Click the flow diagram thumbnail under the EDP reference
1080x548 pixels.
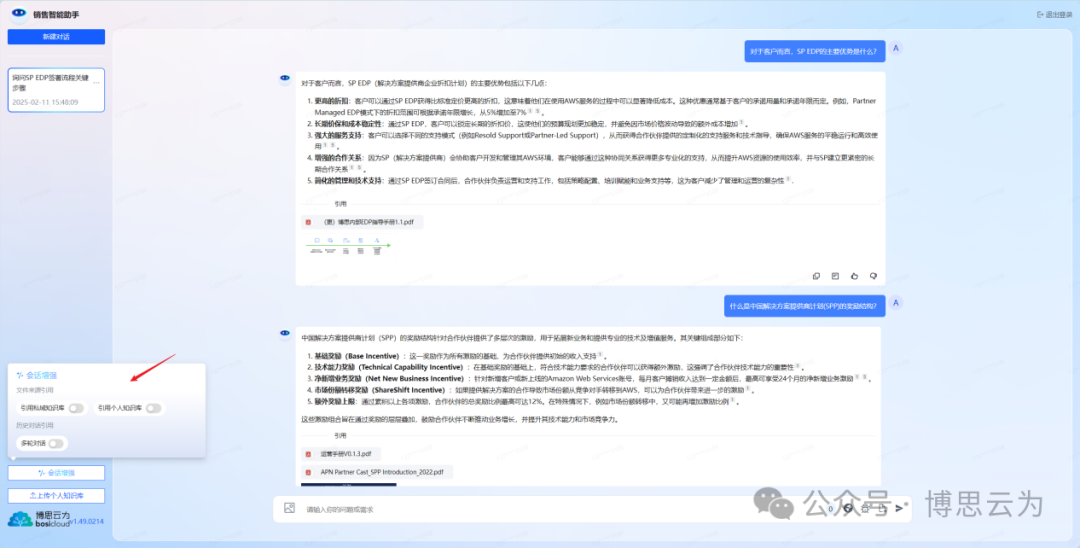[x=348, y=246]
